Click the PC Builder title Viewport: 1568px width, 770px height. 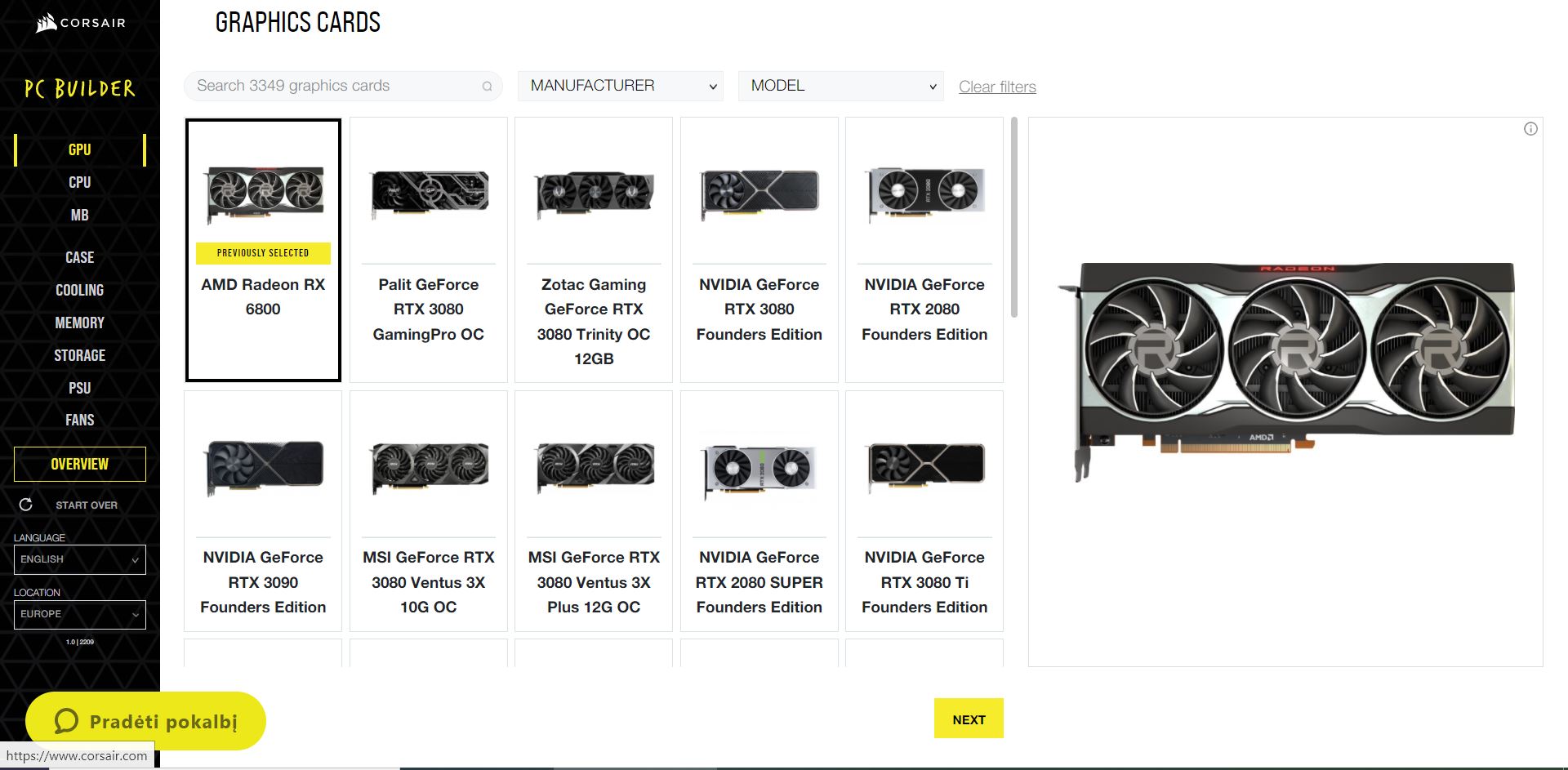click(80, 88)
